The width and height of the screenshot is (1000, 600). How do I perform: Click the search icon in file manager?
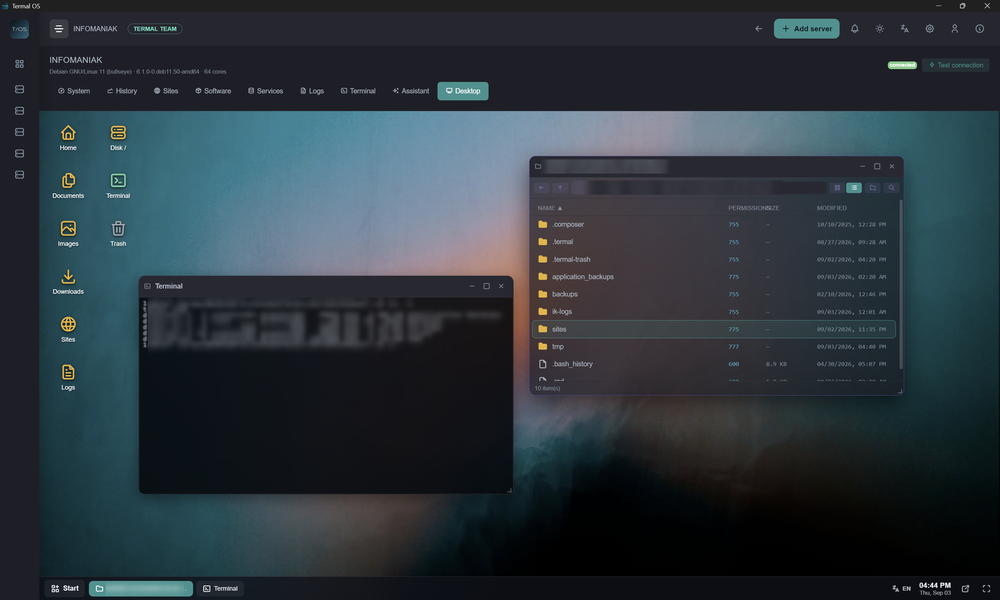pyautogui.click(x=892, y=187)
